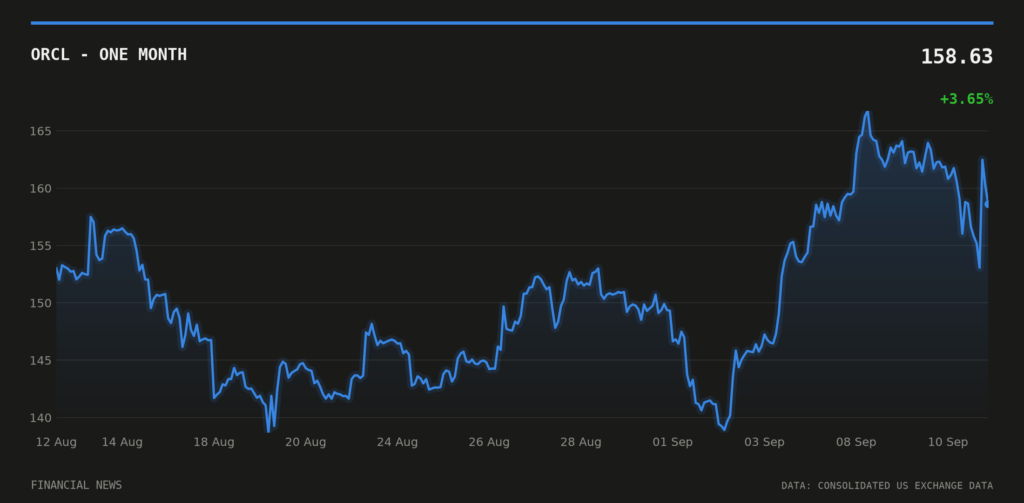The height and width of the screenshot is (503, 1024).
Task: Select the 12 Aug date label
Action: click(56, 442)
